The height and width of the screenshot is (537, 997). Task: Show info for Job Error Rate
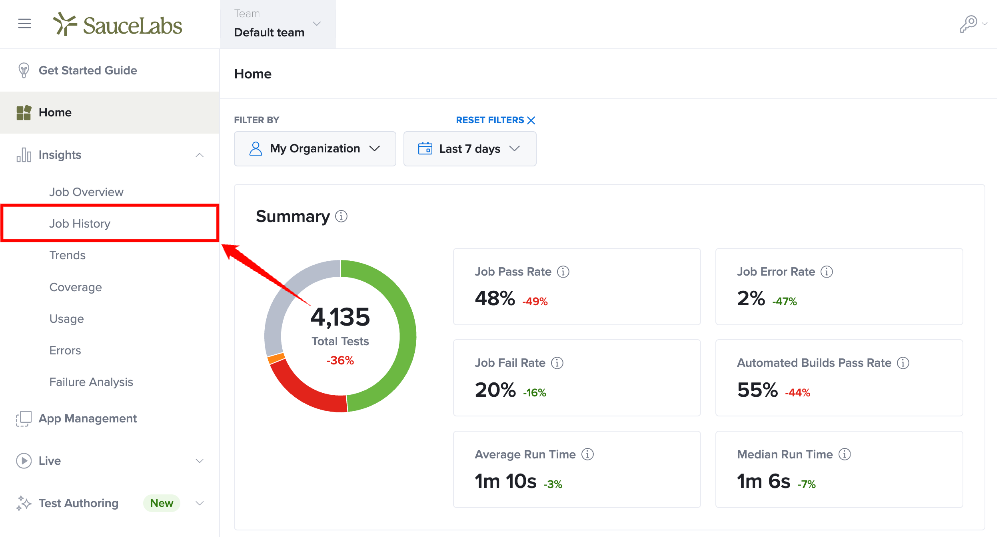827,271
